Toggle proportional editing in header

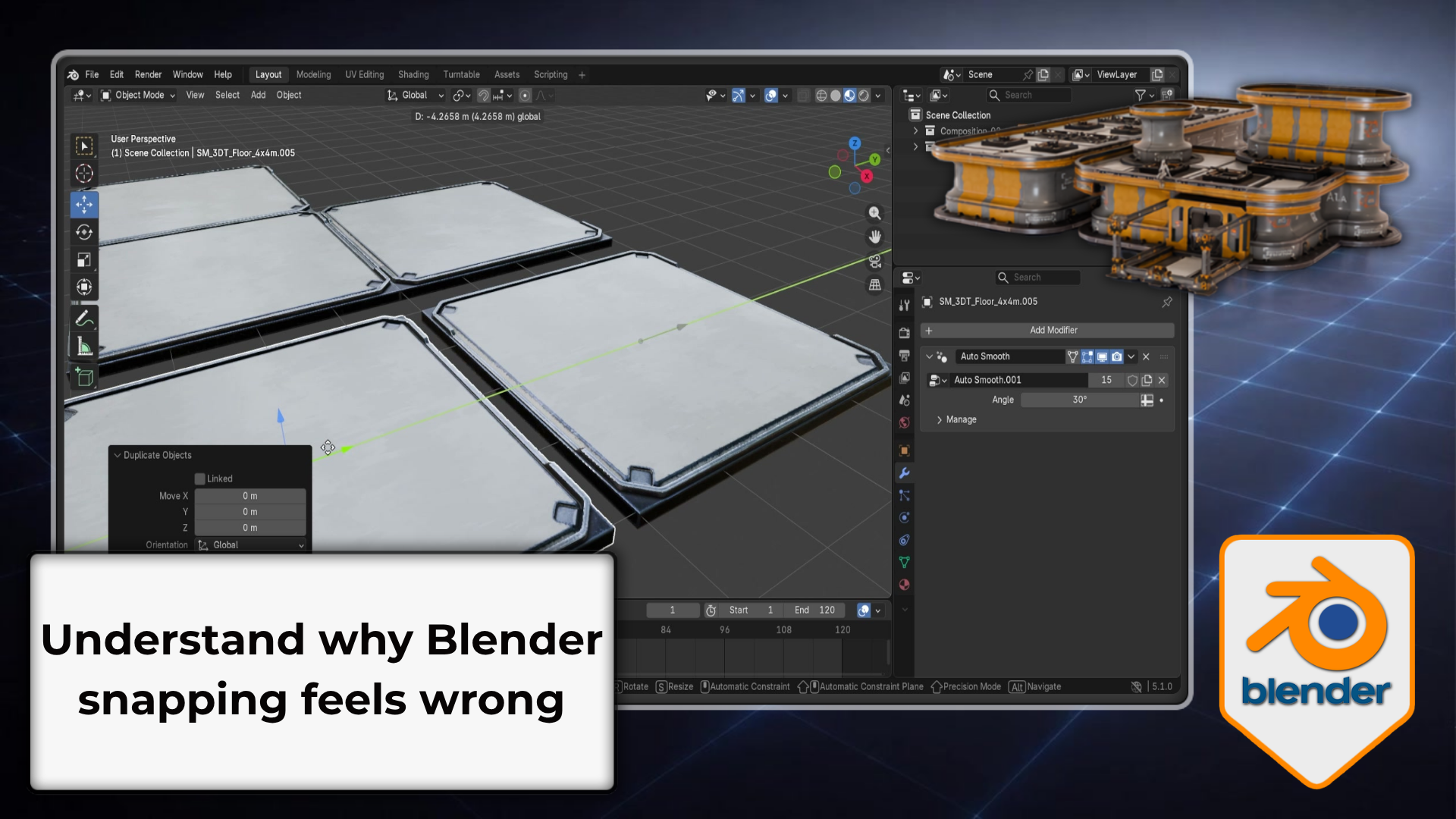[x=525, y=96]
